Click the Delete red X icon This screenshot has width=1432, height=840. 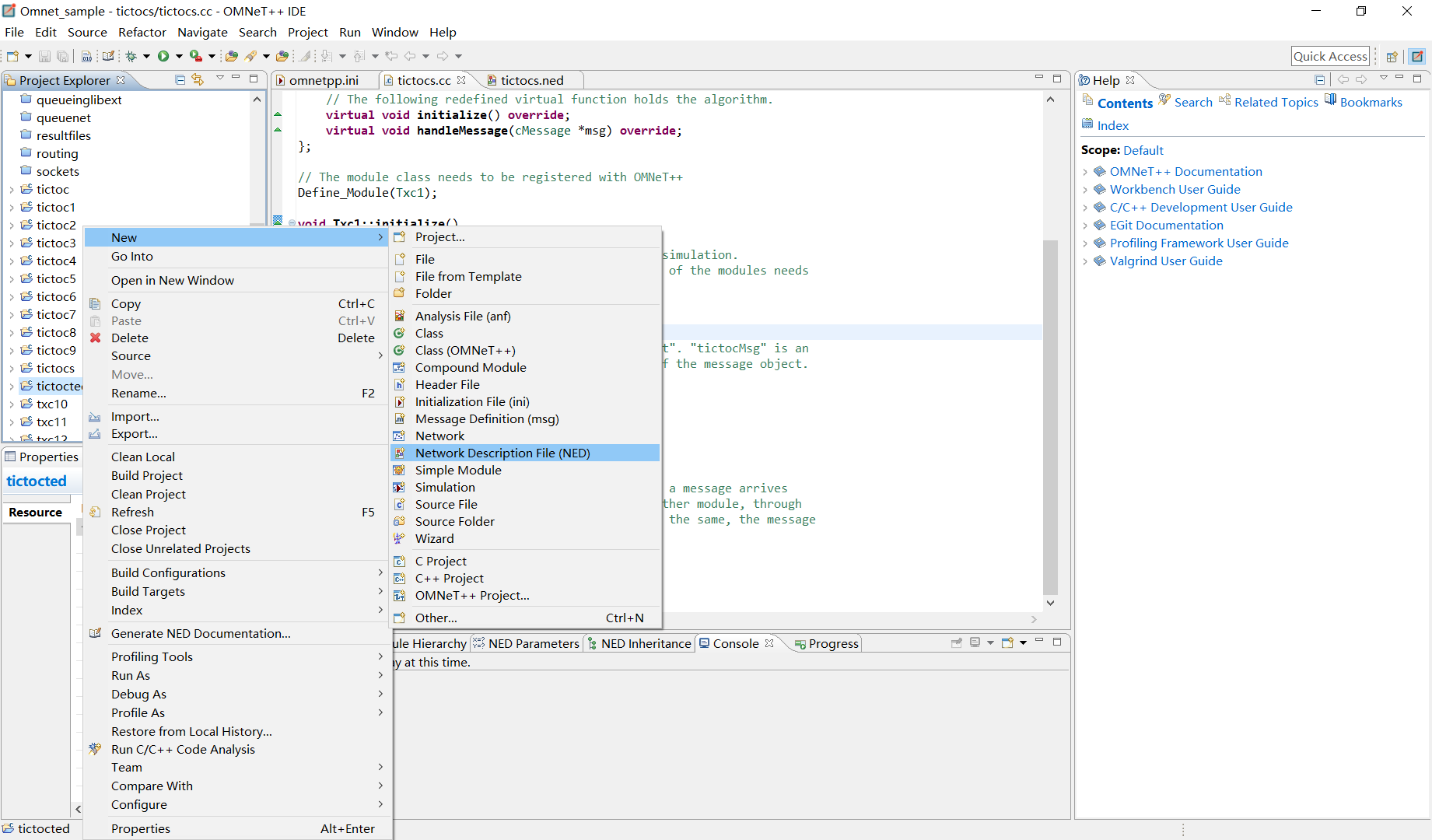[95, 338]
